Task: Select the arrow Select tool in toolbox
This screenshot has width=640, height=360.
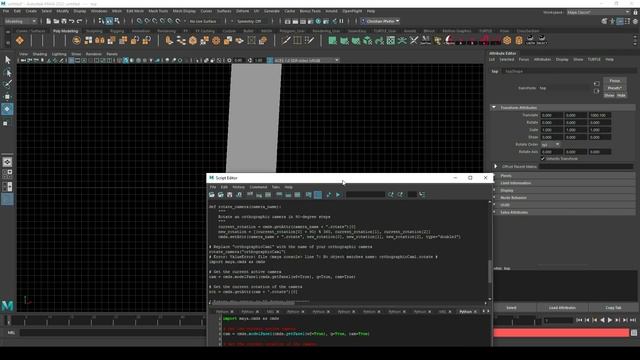Action: [7, 60]
